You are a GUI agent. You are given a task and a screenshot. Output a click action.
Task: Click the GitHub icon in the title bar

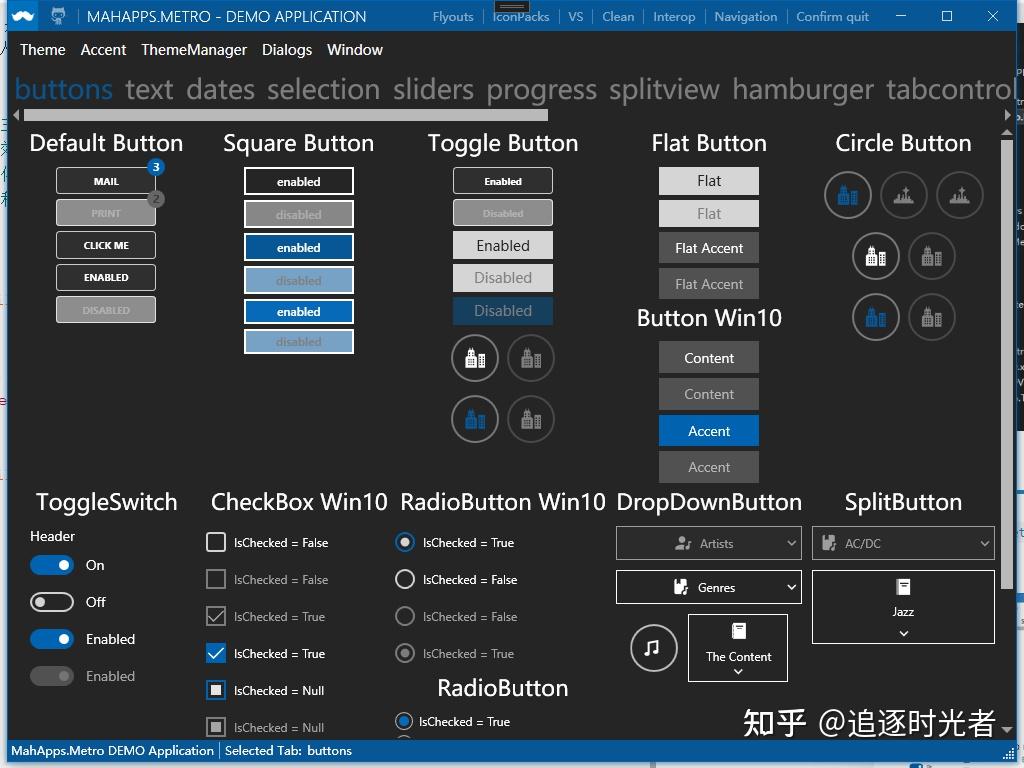coord(56,16)
